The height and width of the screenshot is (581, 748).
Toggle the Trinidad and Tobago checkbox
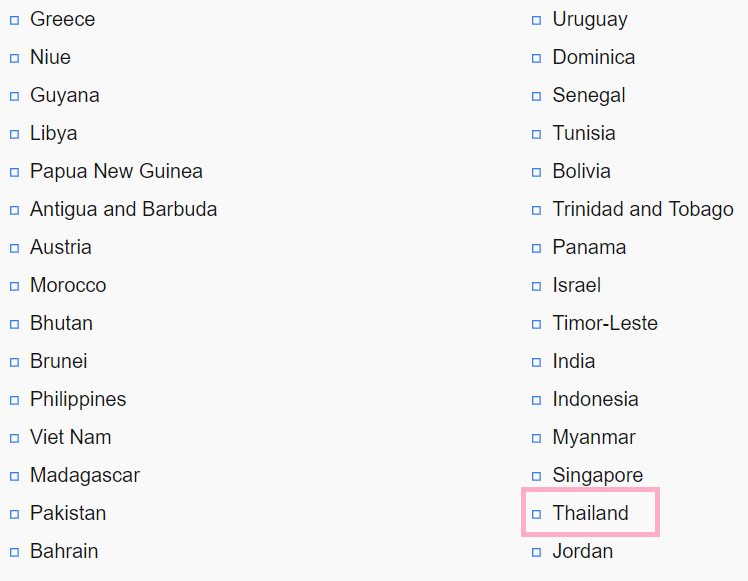537,210
